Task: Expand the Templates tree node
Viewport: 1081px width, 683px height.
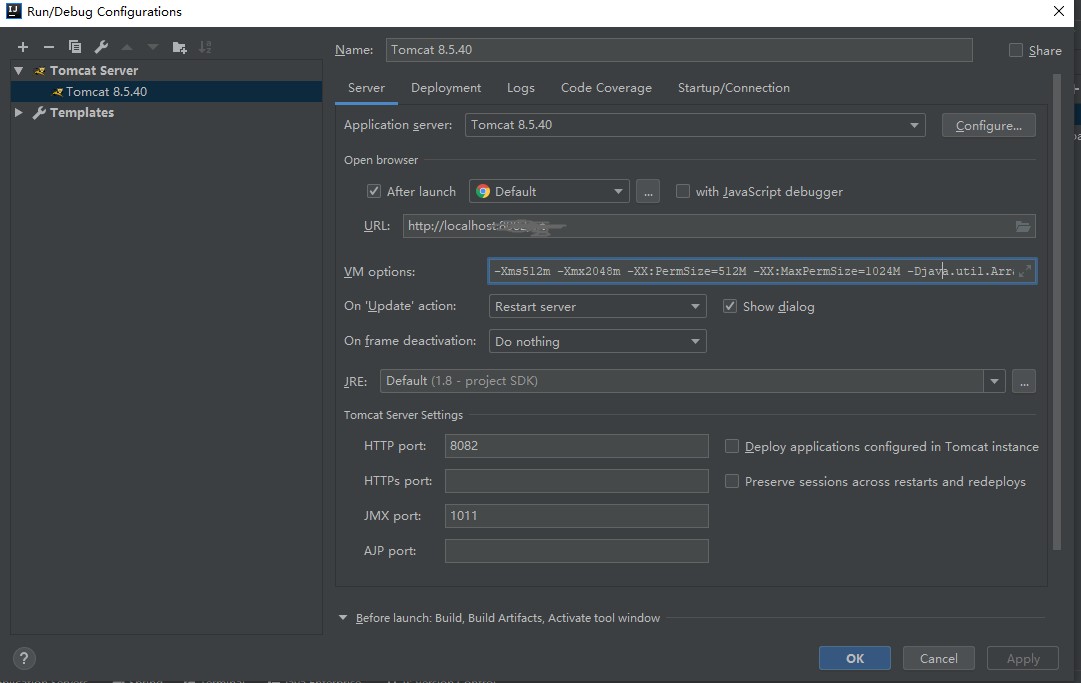Action: (19, 112)
